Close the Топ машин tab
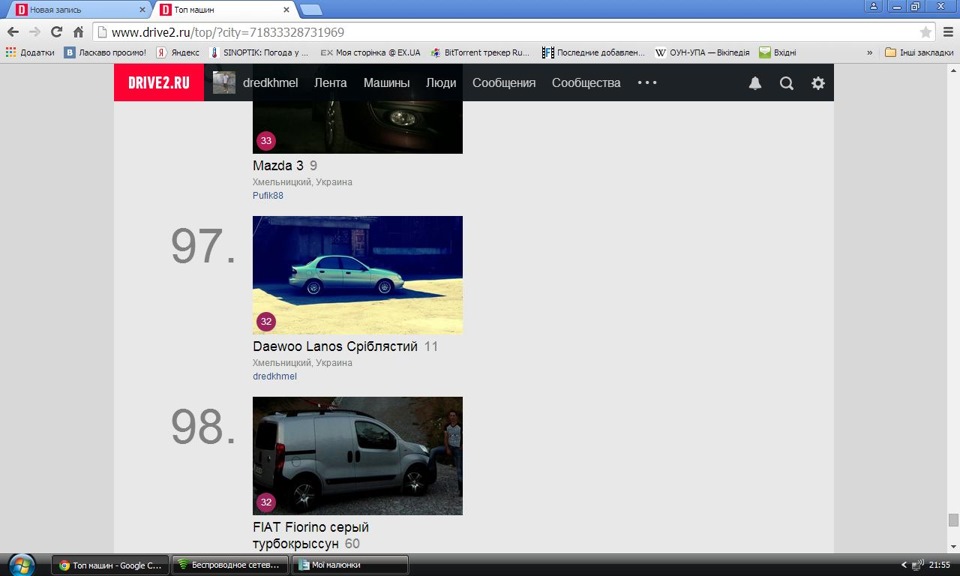 (286, 10)
